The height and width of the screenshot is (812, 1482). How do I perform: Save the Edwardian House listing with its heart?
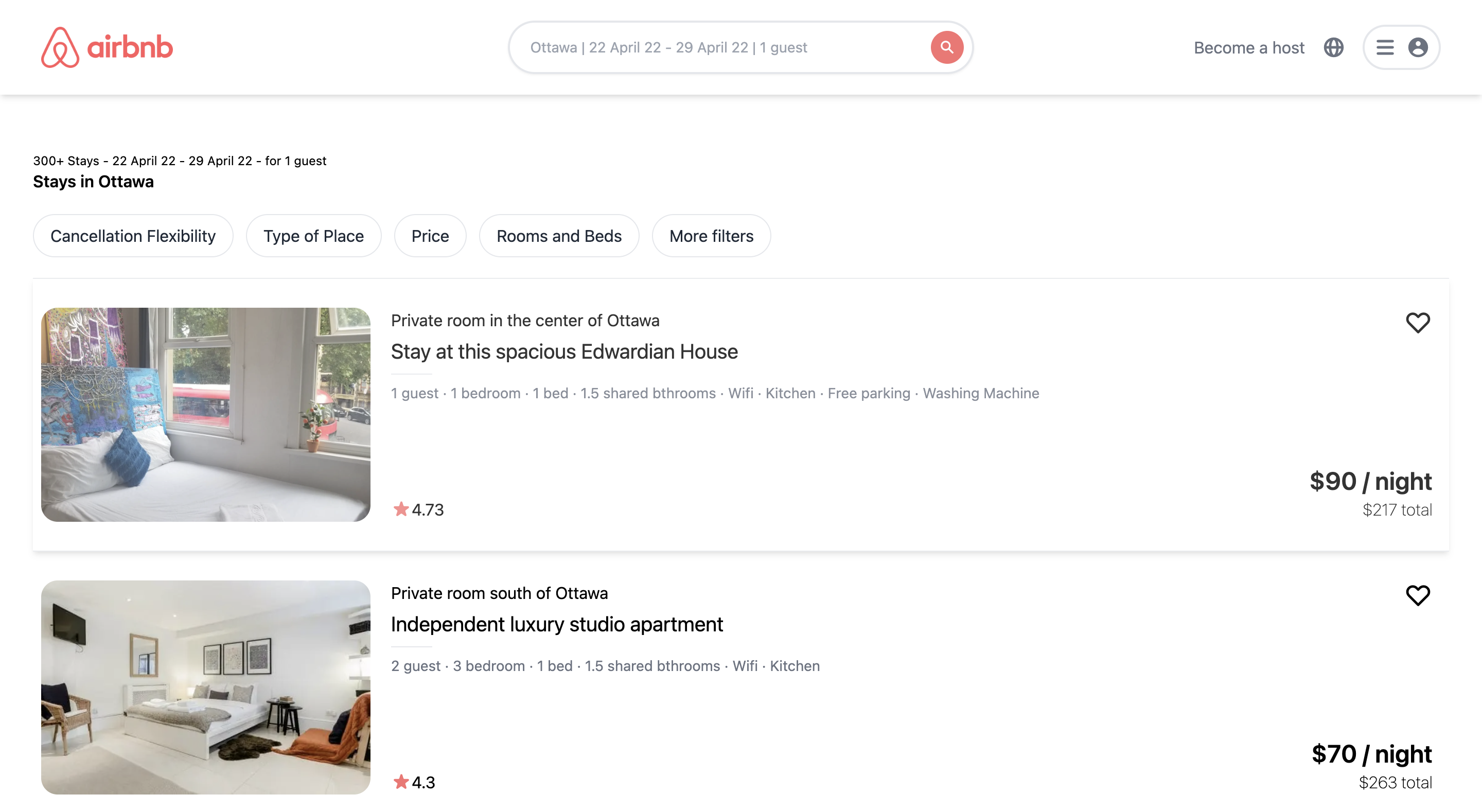coord(1417,323)
